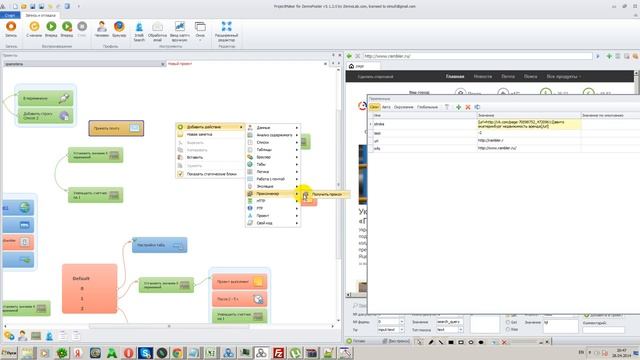Open the 'Проект' submenu item

click(273, 216)
